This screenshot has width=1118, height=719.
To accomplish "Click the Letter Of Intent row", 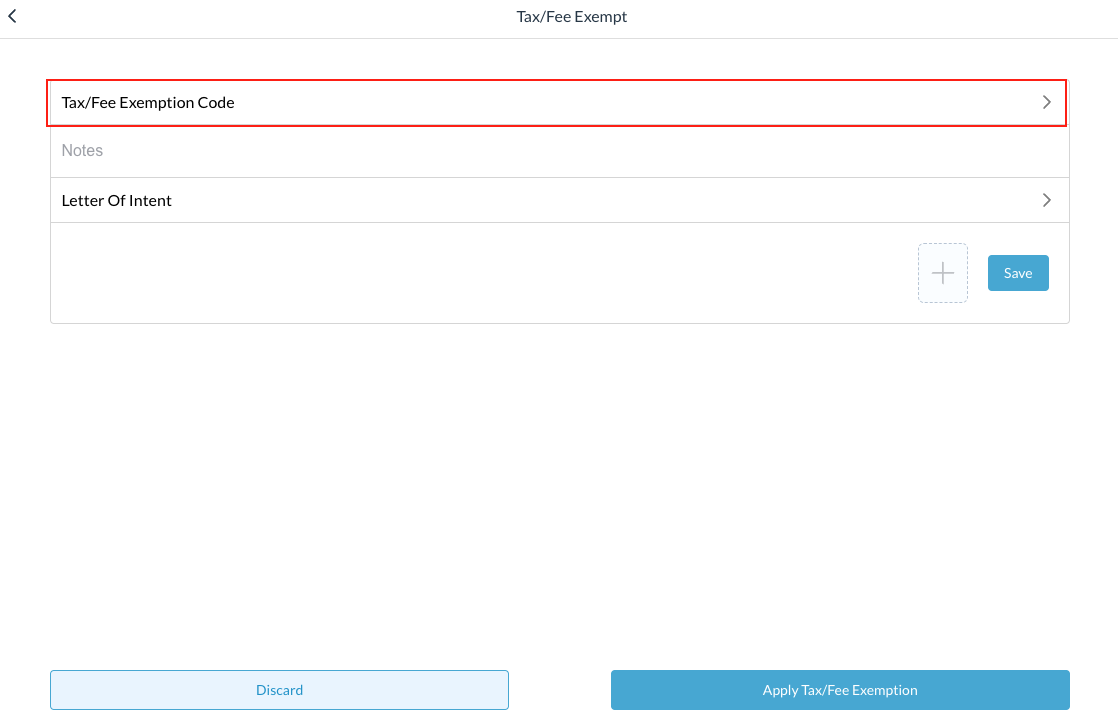I will [558, 200].
